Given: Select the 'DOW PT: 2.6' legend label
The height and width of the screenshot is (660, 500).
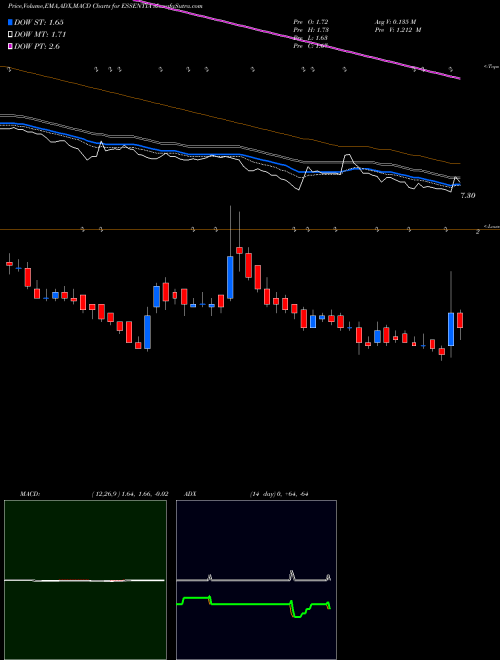Looking at the screenshot, I should pyautogui.click(x=37, y=46).
